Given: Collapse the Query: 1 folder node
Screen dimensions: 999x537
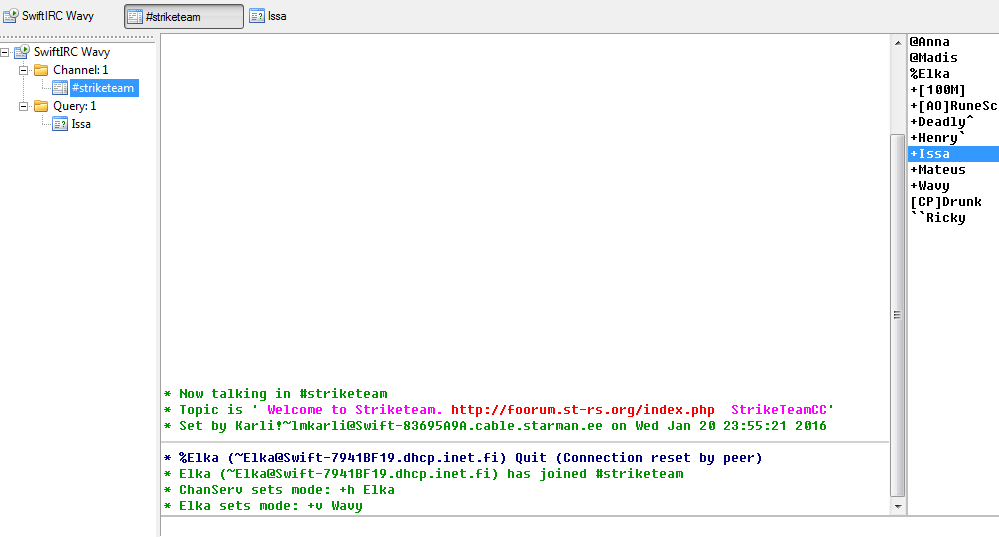Looking at the screenshot, I should [x=24, y=106].
